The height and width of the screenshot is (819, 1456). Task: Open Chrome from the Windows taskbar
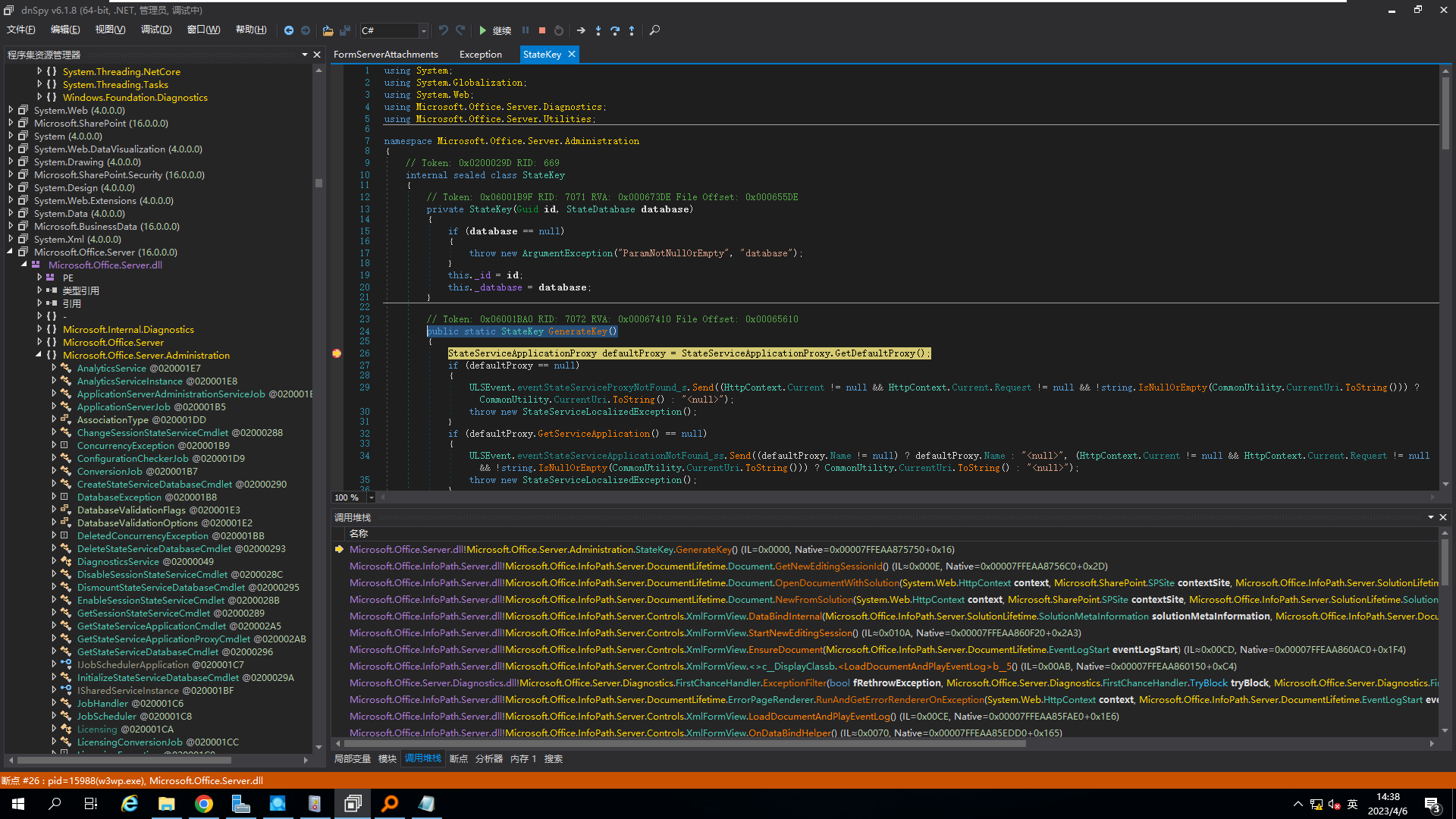pyautogui.click(x=204, y=804)
